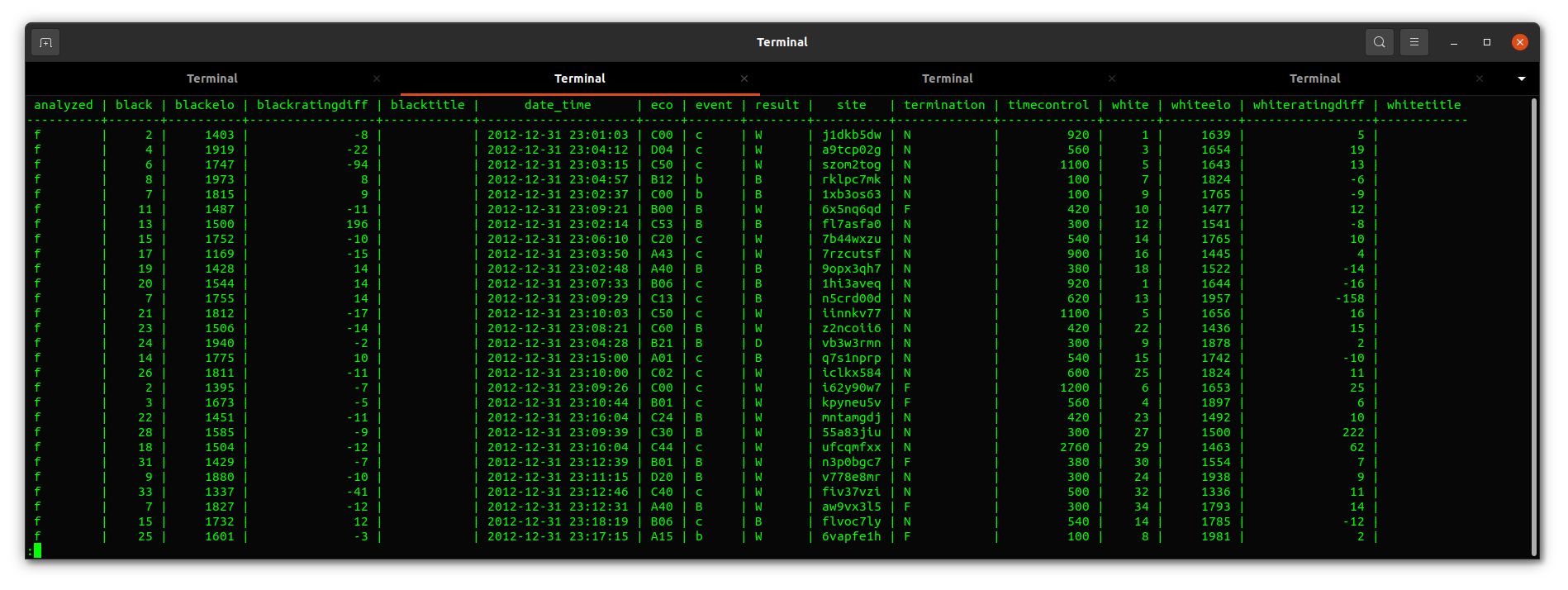The width and height of the screenshot is (1568, 590).
Task: Click the 'analyzed' column header
Action: (x=64, y=105)
